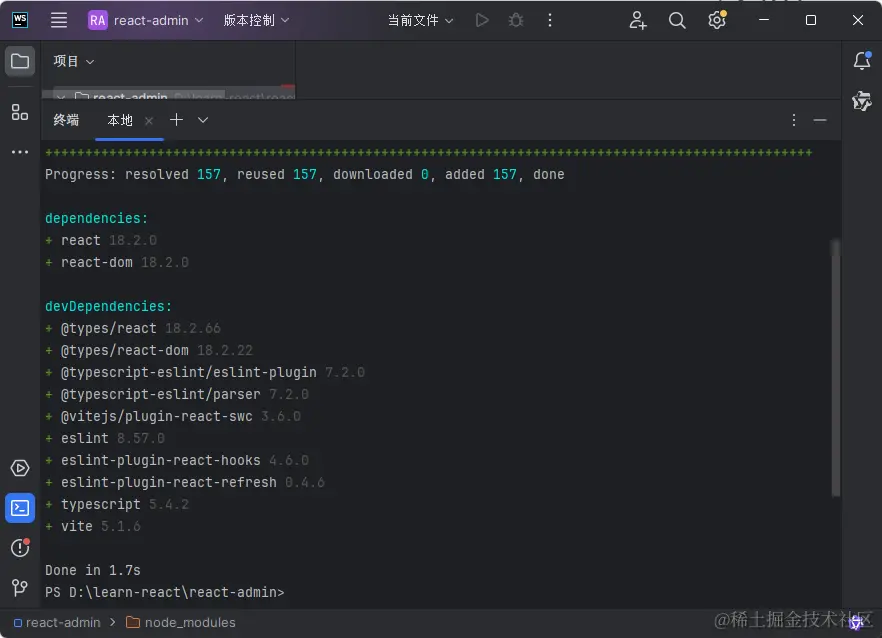Click the 'dependencies:' heading text
This screenshot has height=638, width=882.
96,218
